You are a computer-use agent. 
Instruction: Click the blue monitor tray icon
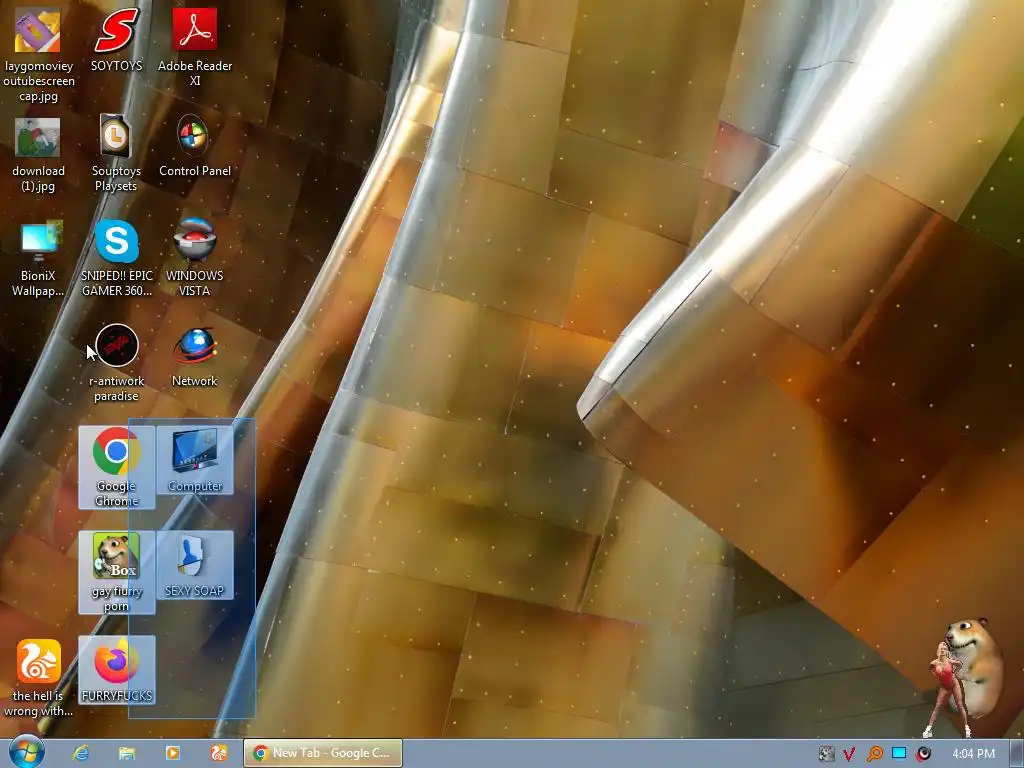899,754
